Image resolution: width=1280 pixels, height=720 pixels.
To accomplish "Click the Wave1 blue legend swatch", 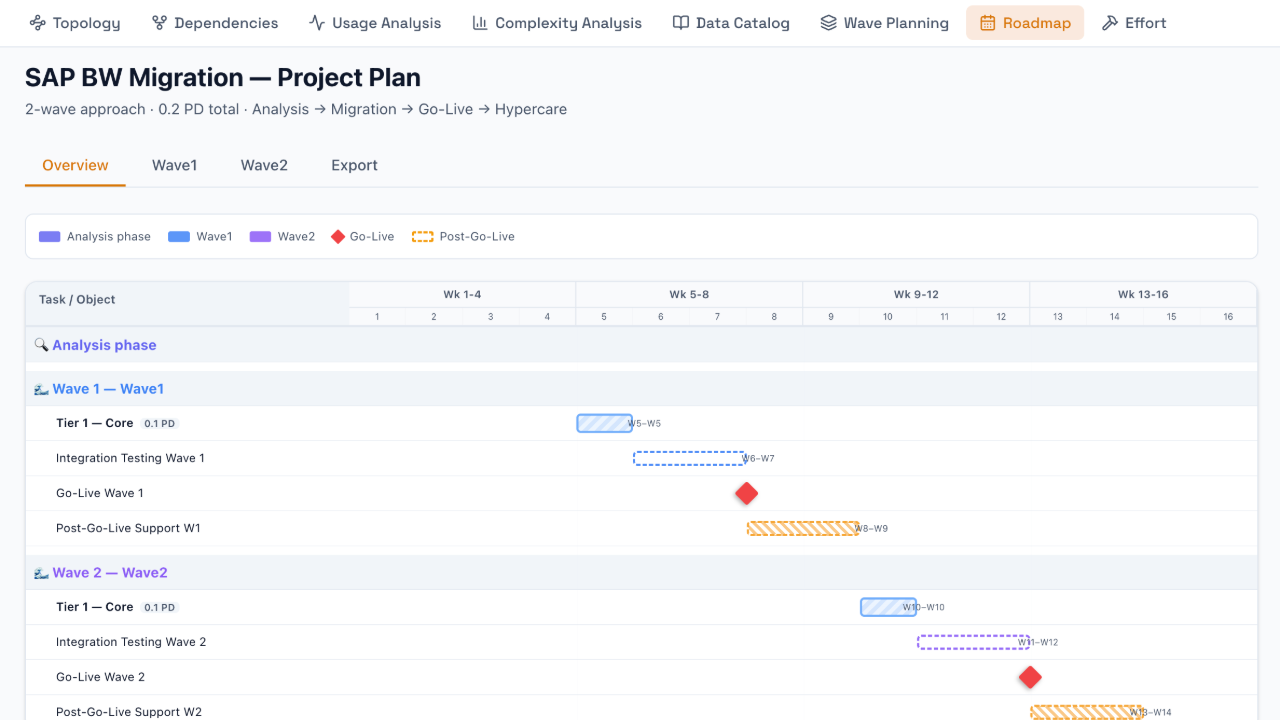I will (179, 237).
